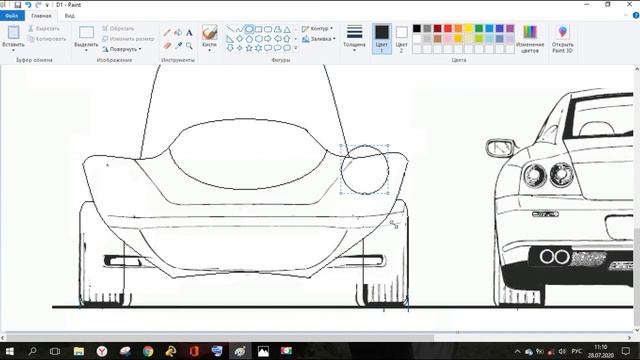Open the Windows Start menu

(x=9, y=351)
